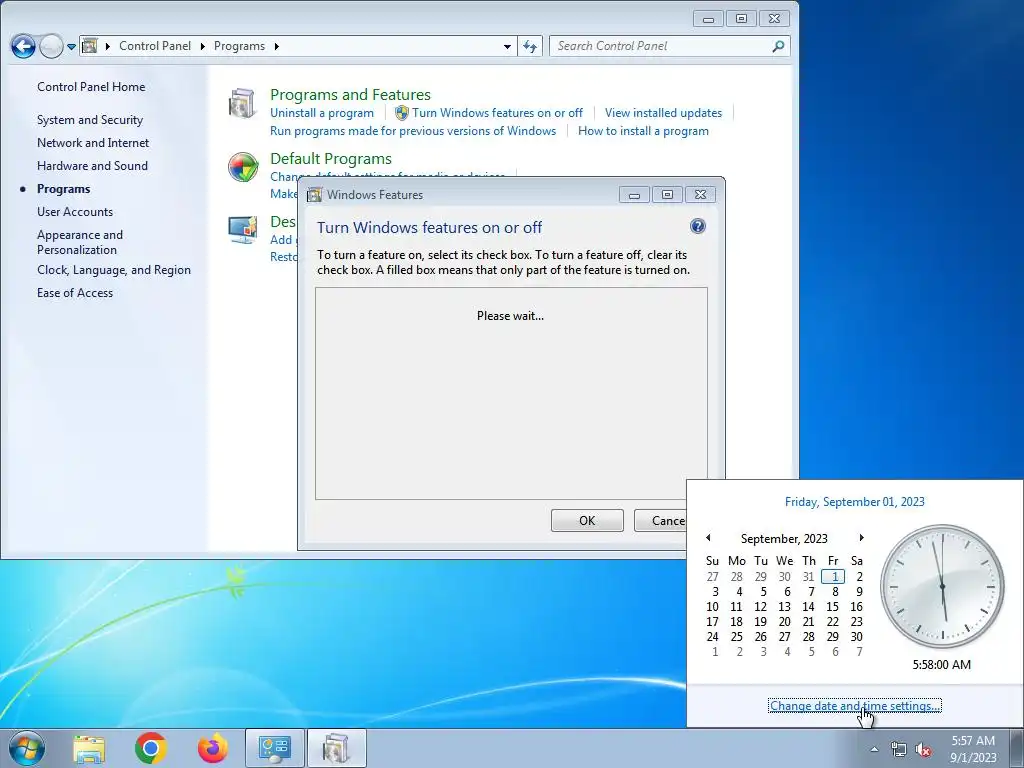This screenshot has width=1024, height=768.
Task: Click the Control Panel icon in address bar
Action: point(90,46)
